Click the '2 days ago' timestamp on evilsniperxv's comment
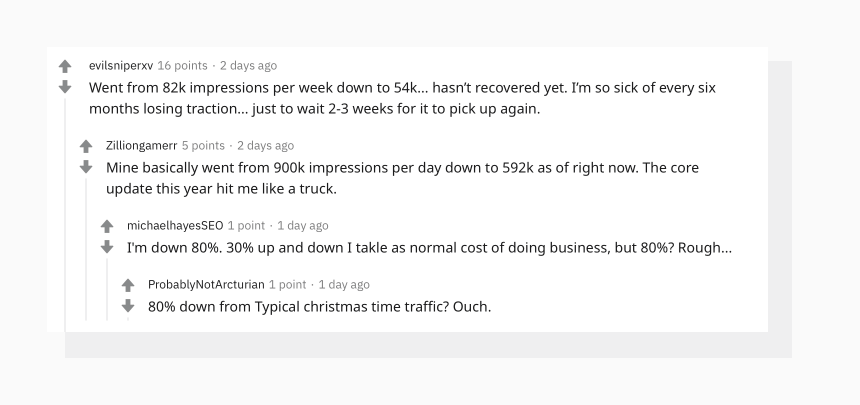The height and width of the screenshot is (405, 860). 248,66
